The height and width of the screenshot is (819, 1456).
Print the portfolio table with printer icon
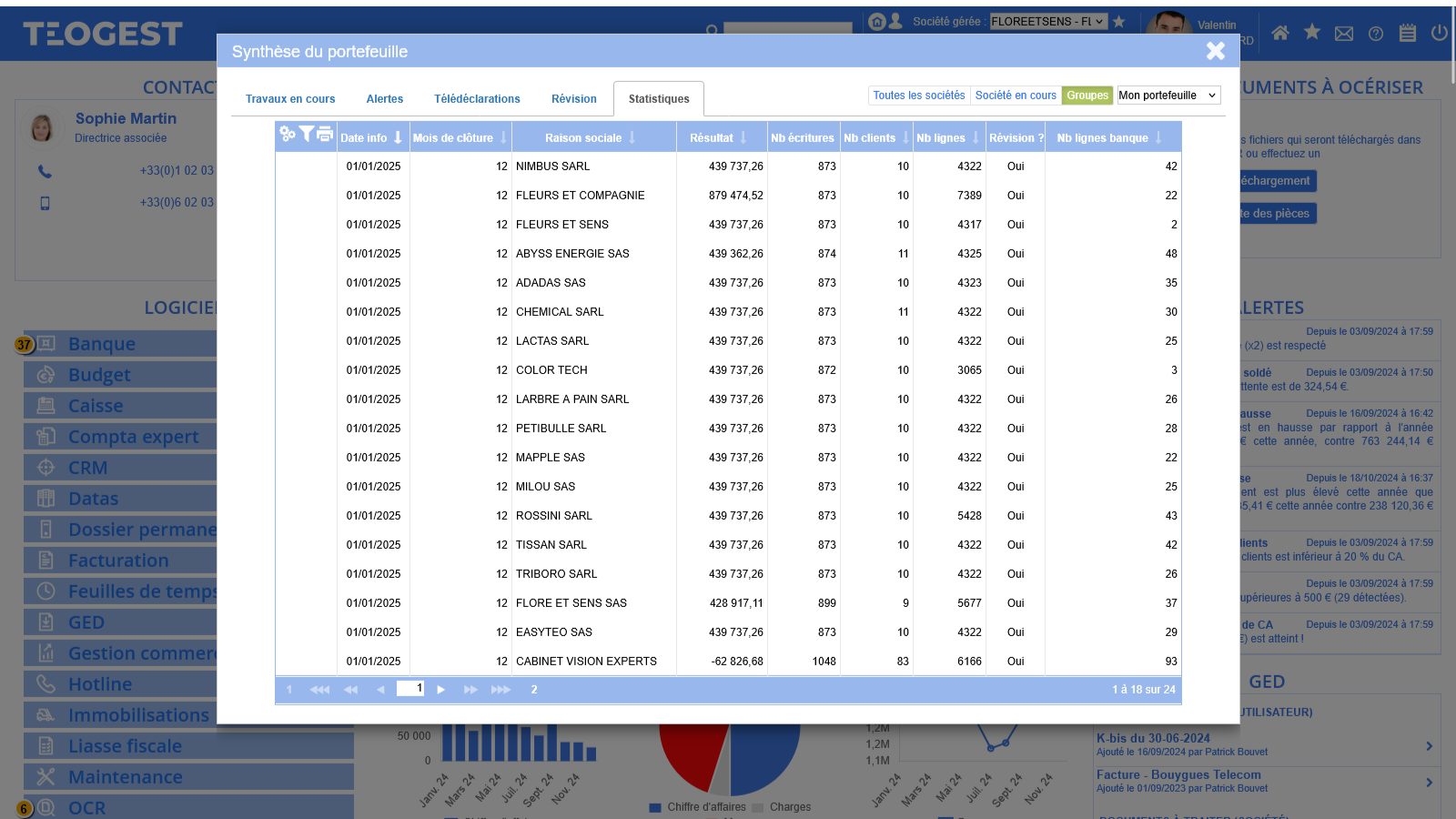[325, 135]
